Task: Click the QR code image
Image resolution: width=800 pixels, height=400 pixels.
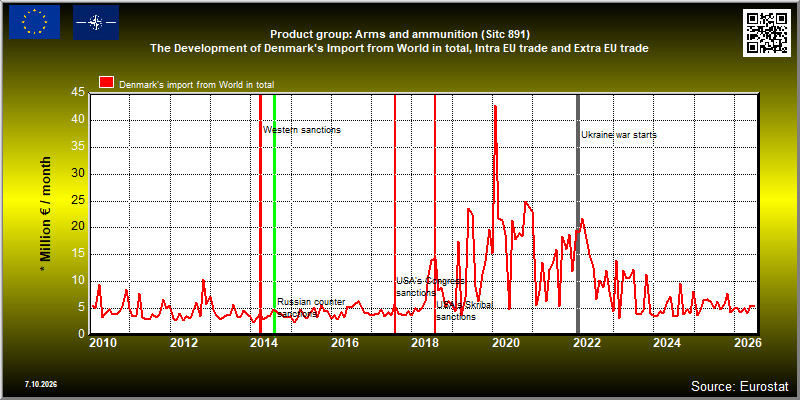Action: tap(766, 33)
